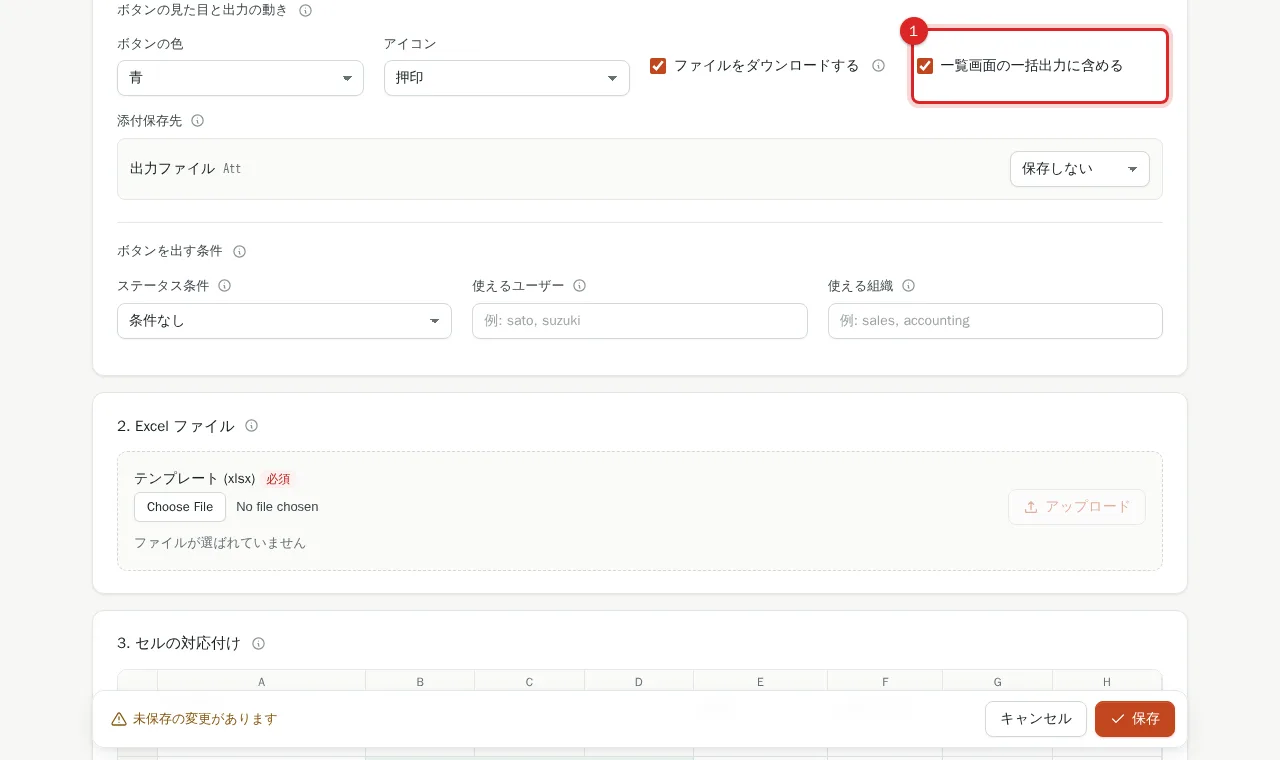Click the unsaved changes warning triangle icon
Viewport: 1280px width, 760px height.
[x=119, y=719]
